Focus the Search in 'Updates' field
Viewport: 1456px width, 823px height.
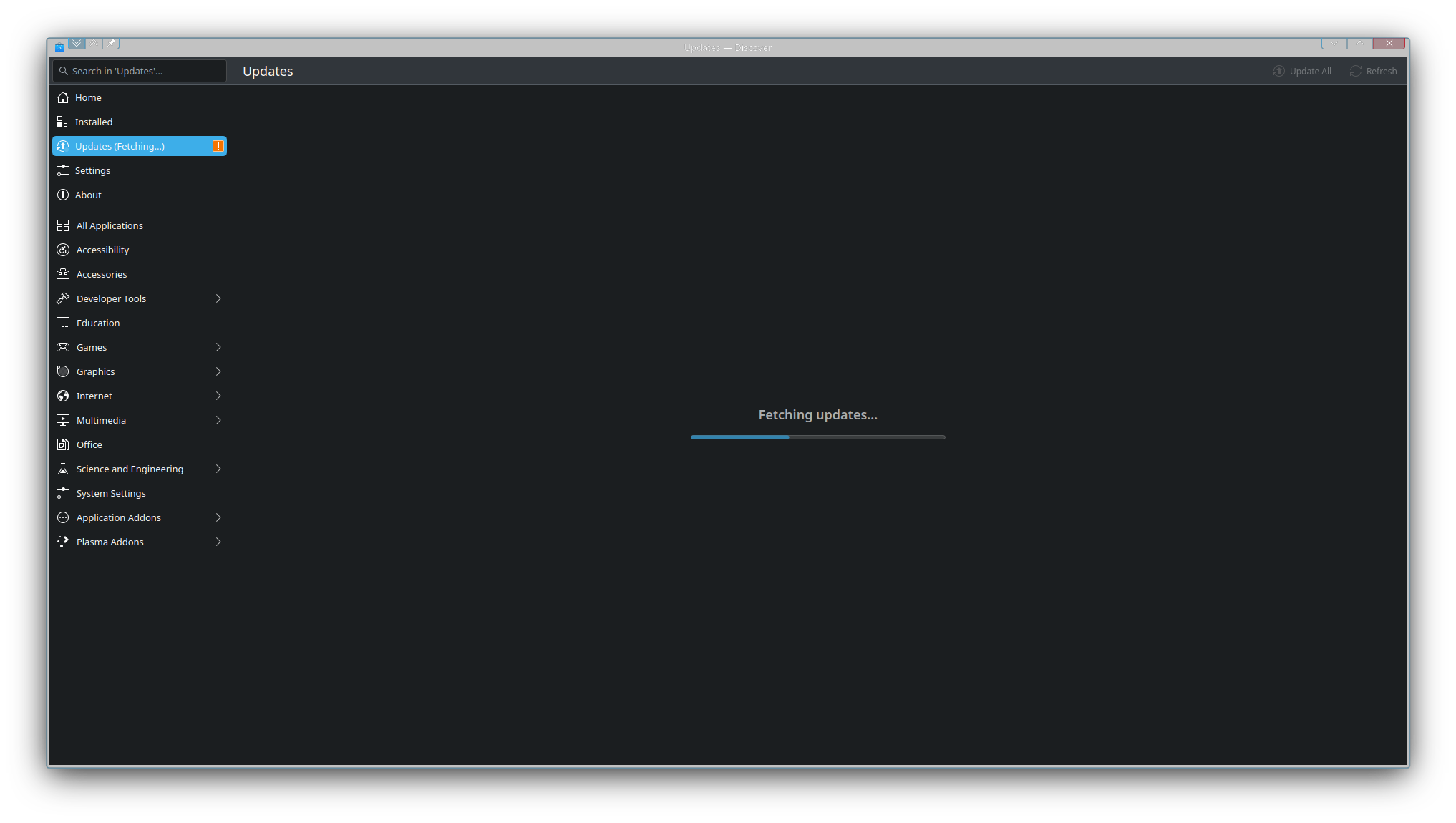click(x=143, y=71)
